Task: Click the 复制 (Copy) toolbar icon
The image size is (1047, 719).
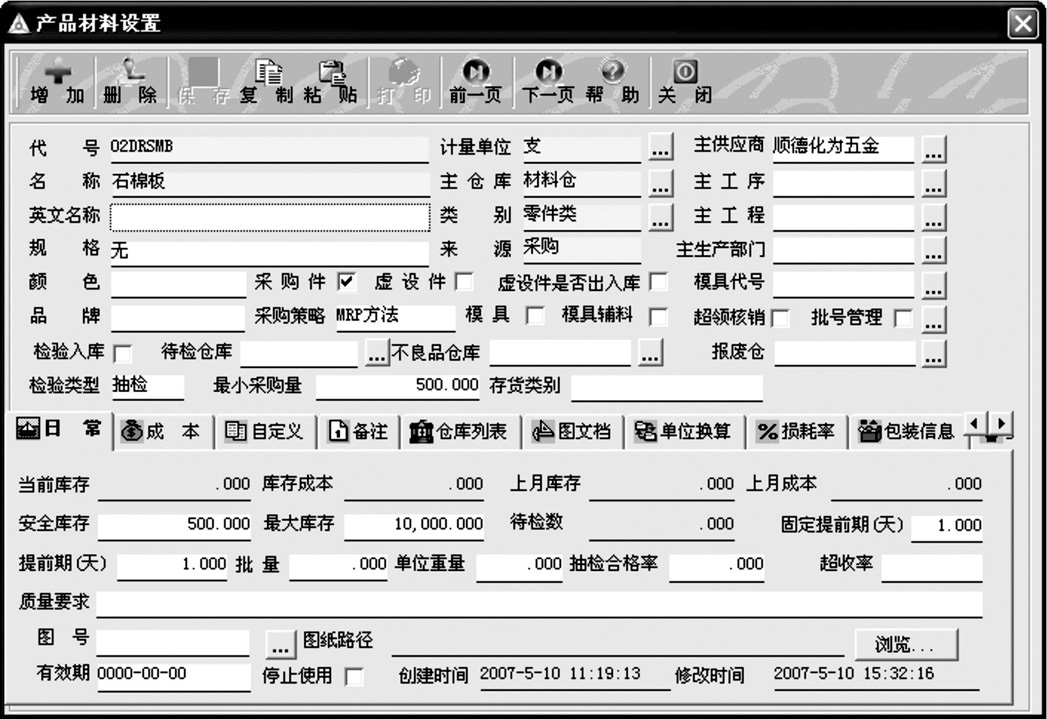Action: pyautogui.click(x=266, y=83)
